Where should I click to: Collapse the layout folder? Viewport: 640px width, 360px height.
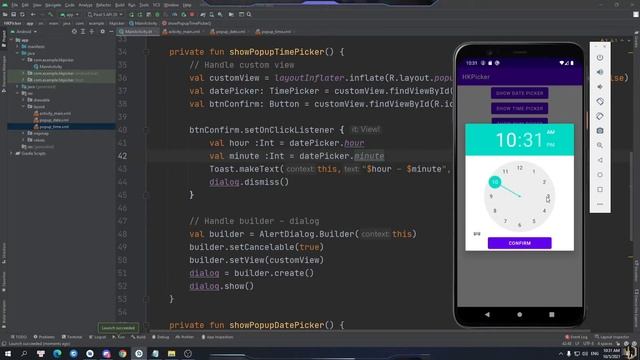(x=23, y=107)
